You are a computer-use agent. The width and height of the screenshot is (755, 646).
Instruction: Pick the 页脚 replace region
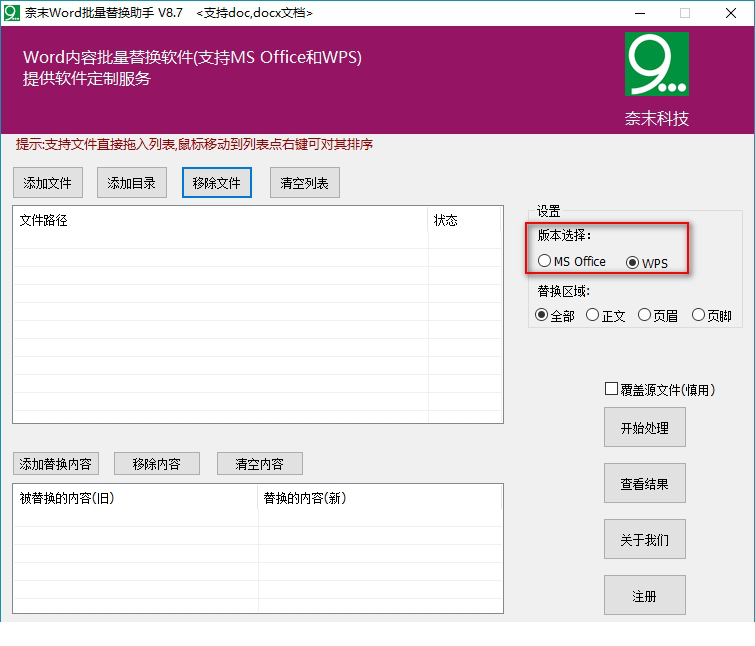point(699,315)
